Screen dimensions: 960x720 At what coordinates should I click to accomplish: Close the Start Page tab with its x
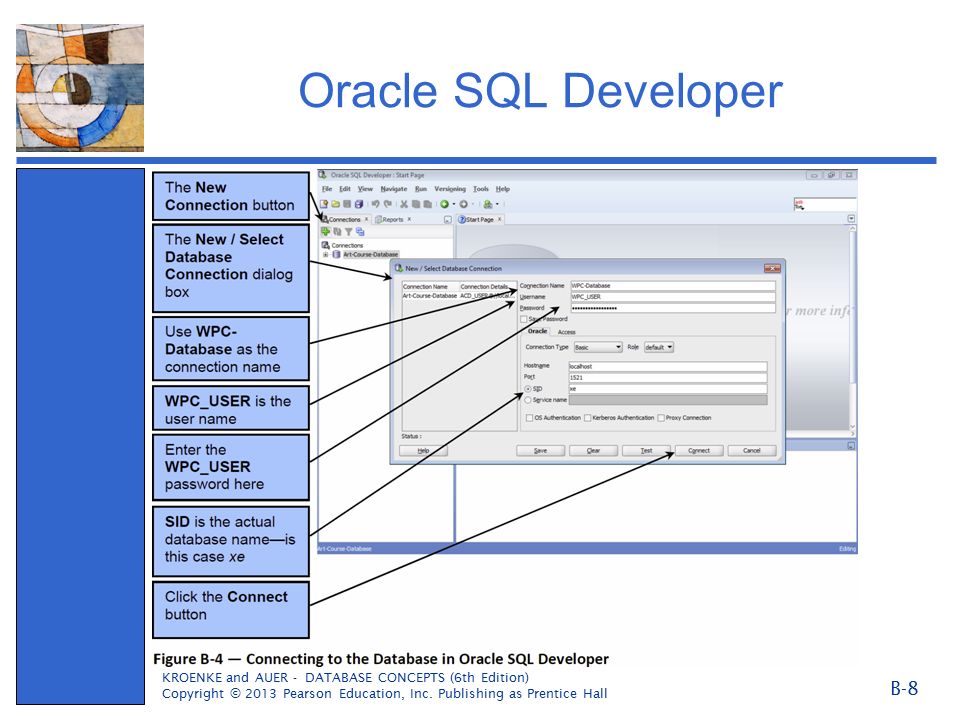500,219
